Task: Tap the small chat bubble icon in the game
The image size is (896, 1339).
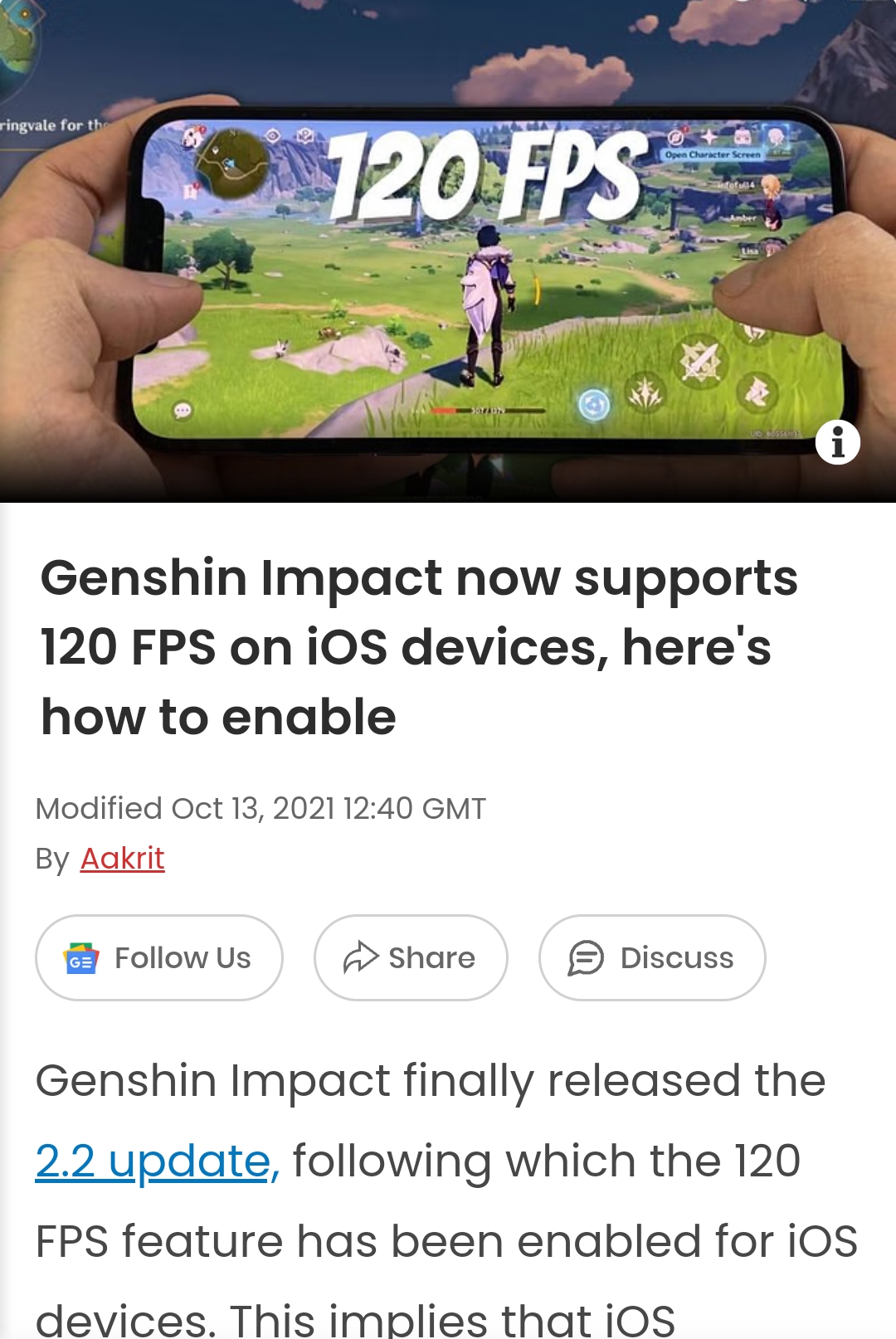Action: [x=183, y=411]
